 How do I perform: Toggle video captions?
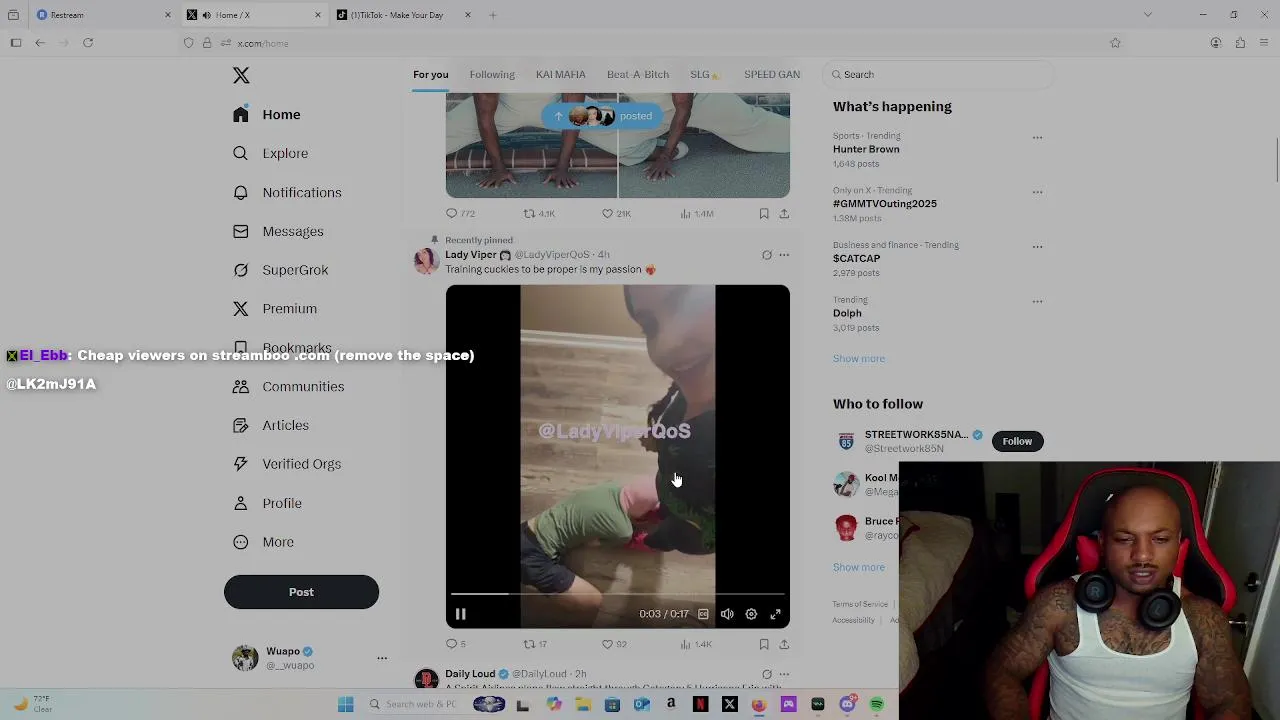click(703, 614)
